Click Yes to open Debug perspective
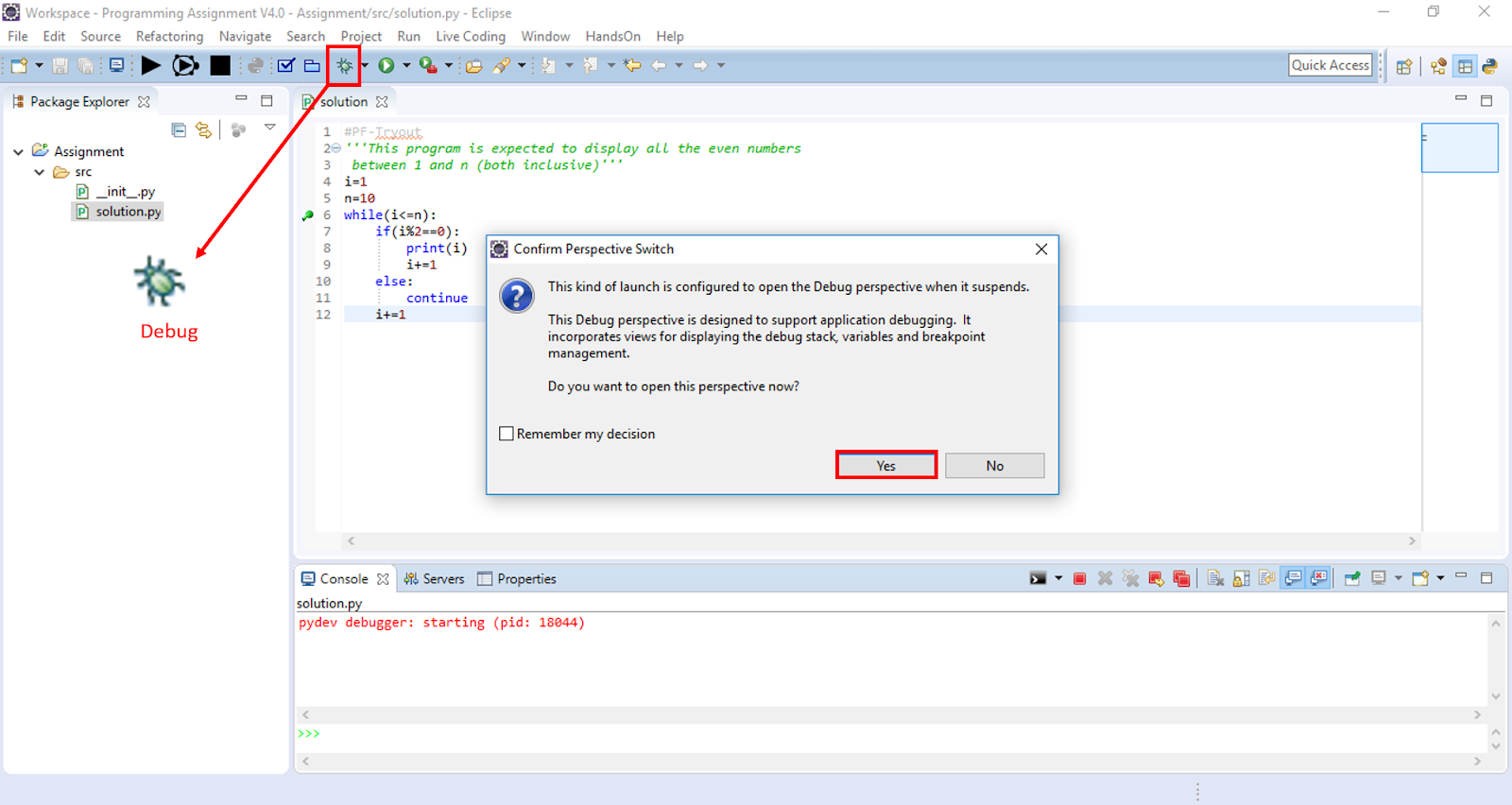 point(886,465)
